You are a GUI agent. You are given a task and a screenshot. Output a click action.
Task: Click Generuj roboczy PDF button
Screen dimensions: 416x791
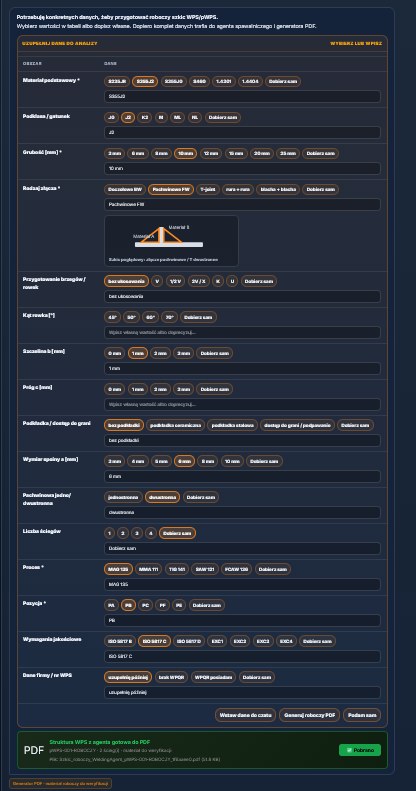pos(309,715)
